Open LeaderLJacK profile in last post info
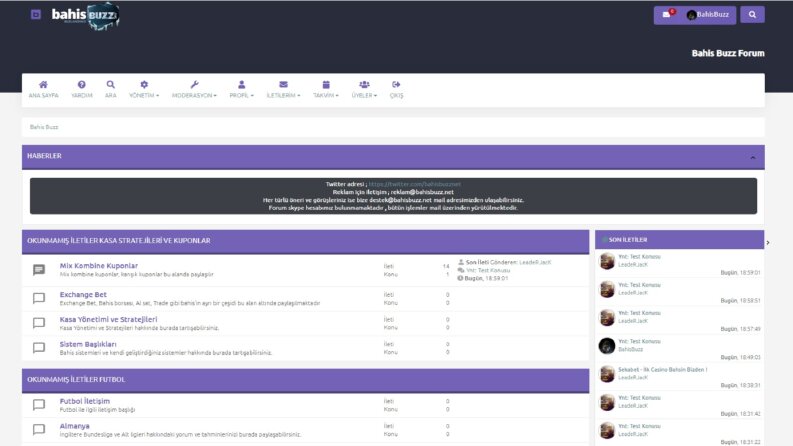This screenshot has height=446, width=793. pyautogui.click(x=535, y=262)
